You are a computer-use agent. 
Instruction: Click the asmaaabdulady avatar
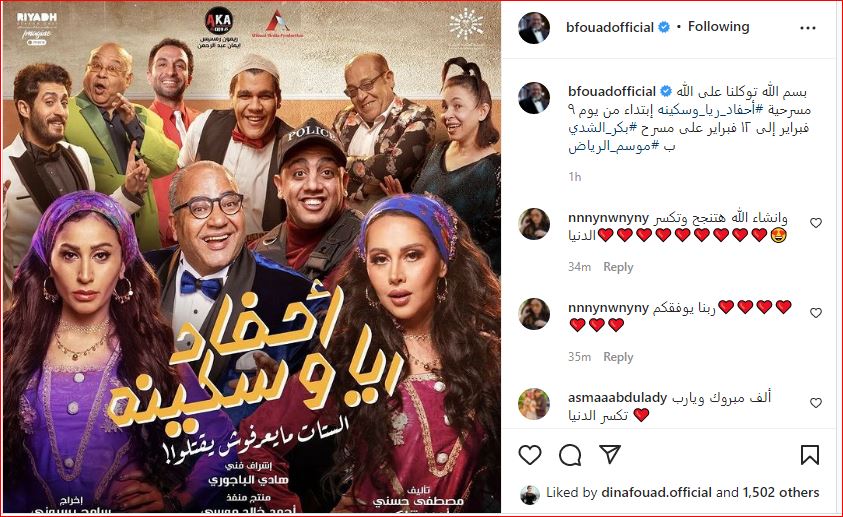click(x=534, y=404)
